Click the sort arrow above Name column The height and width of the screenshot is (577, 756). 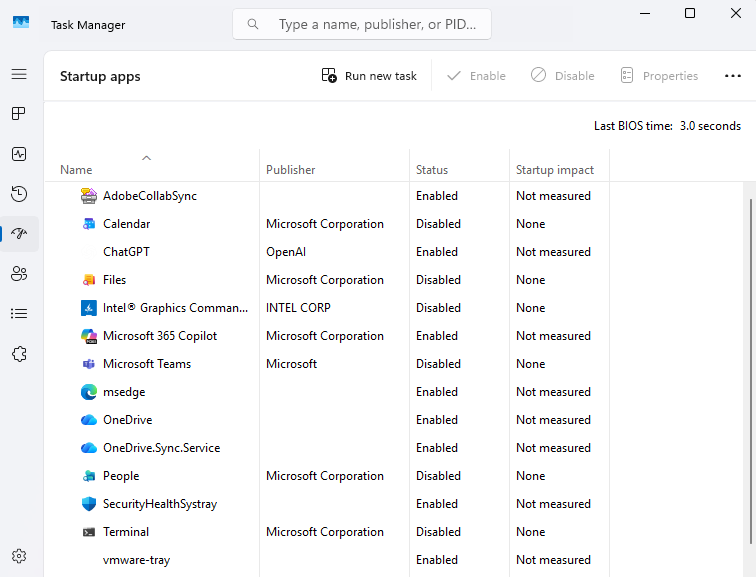[147, 157]
